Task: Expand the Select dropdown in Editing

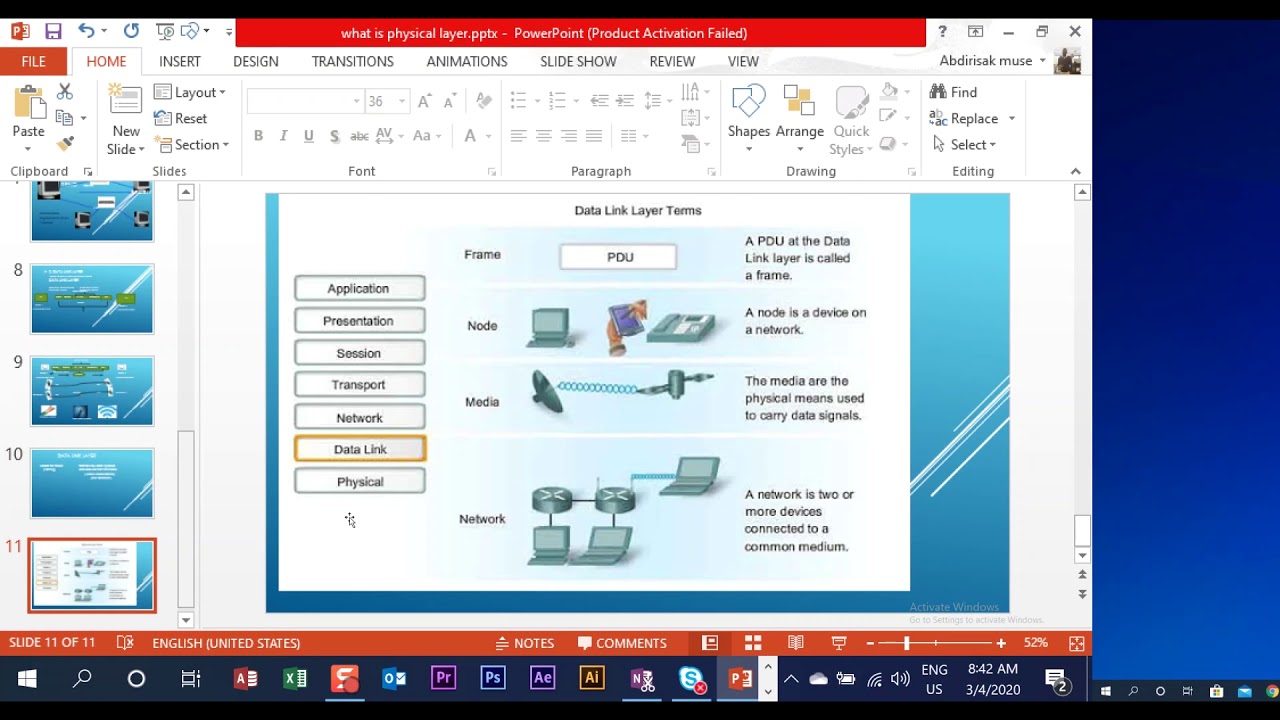Action: click(x=964, y=144)
